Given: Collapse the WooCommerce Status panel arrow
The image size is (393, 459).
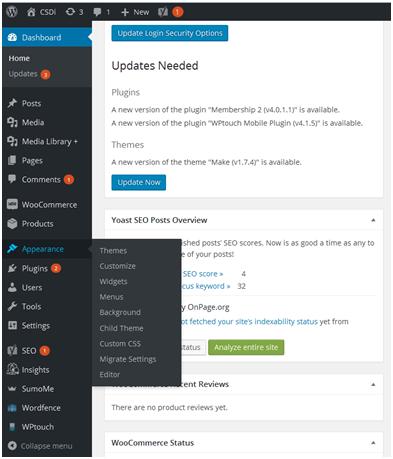Looking at the screenshot, I should click(373, 443).
